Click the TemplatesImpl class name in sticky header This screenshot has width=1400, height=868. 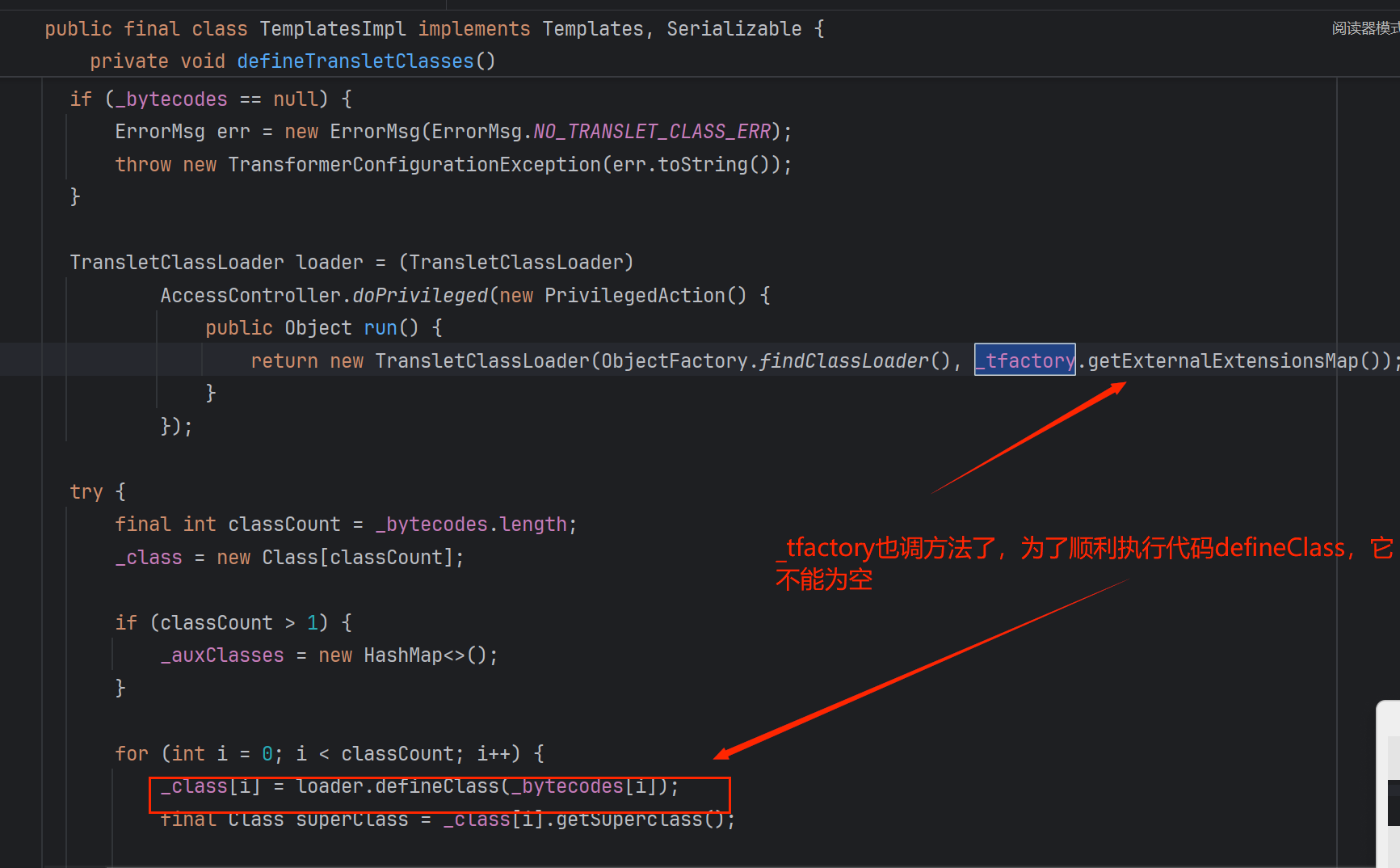tap(332, 29)
